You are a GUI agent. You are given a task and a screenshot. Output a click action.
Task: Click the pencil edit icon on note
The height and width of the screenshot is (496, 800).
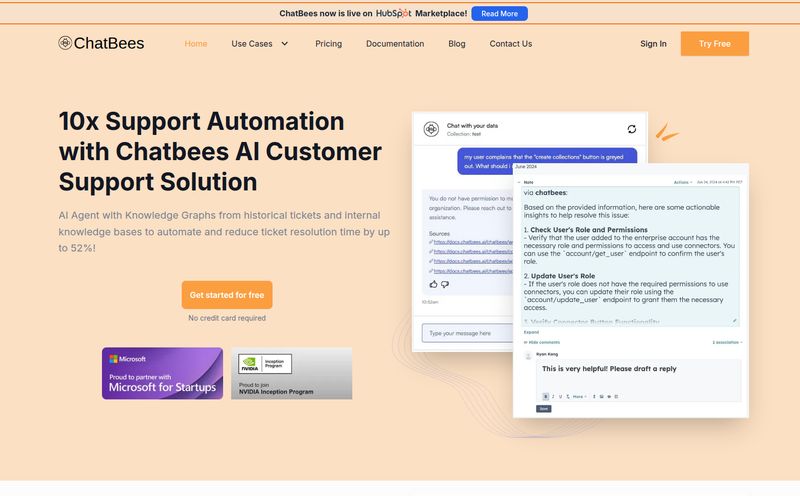pyautogui.click(x=735, y=321)
